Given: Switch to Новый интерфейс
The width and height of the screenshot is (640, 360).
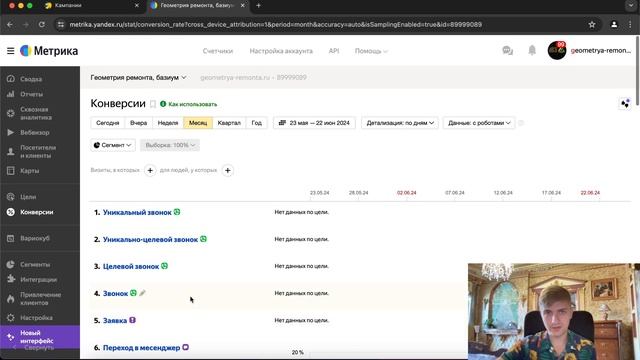Looking at the screenshot, I should coord(40,337).
